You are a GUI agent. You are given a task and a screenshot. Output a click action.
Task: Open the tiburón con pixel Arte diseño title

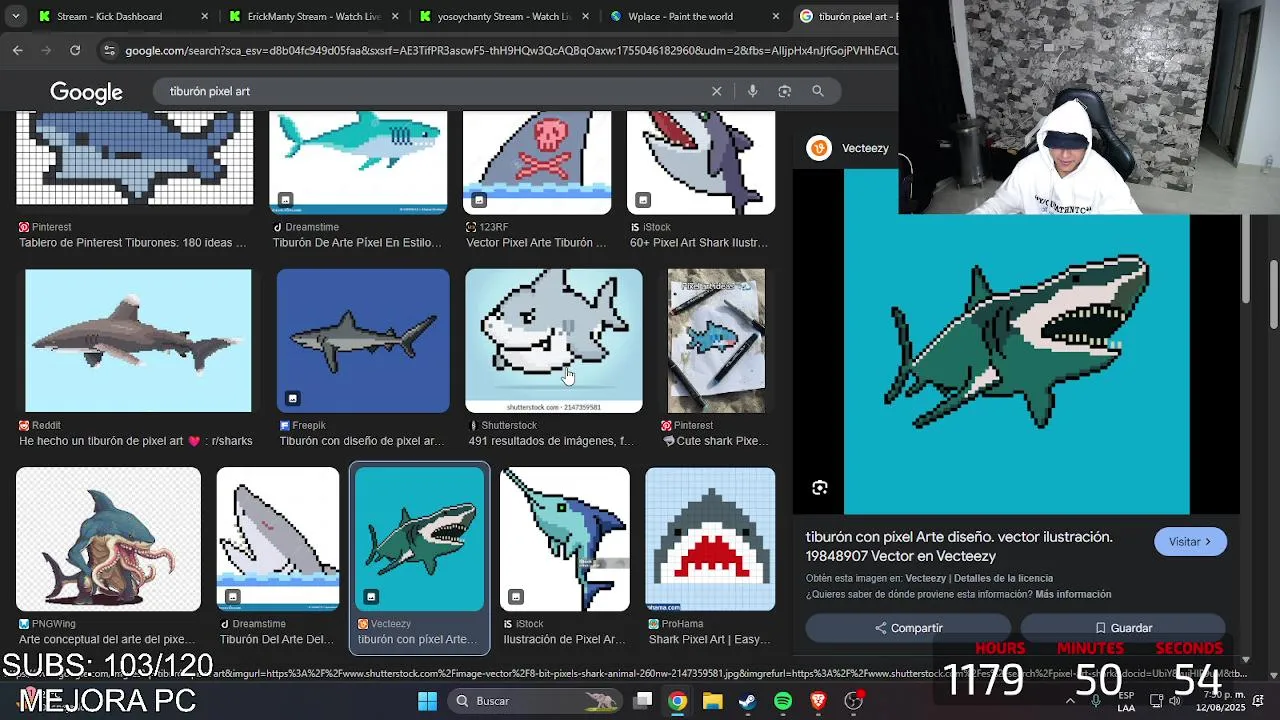959,546
